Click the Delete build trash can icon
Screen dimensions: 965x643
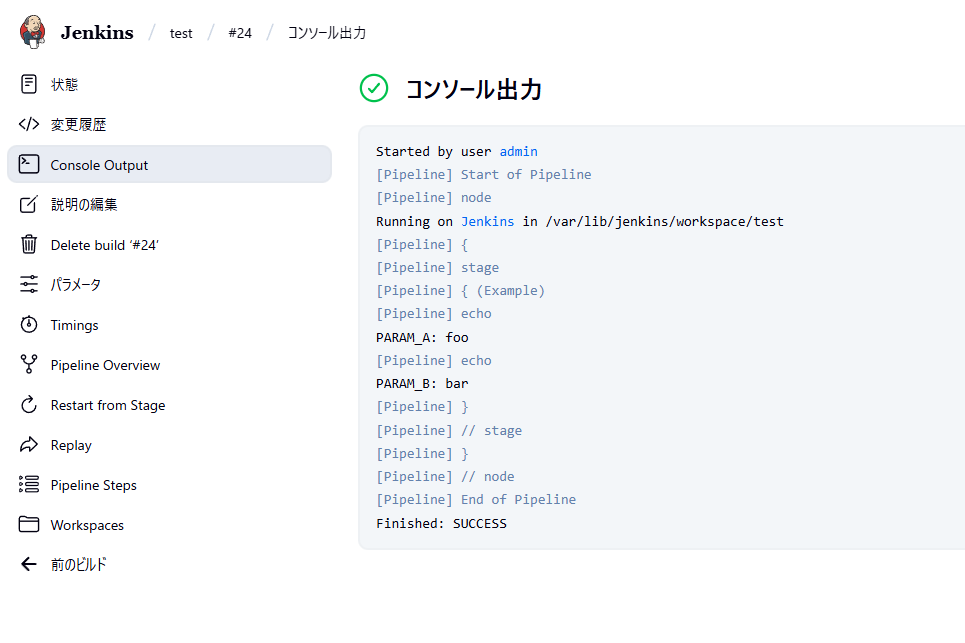(x=30, y=245)
